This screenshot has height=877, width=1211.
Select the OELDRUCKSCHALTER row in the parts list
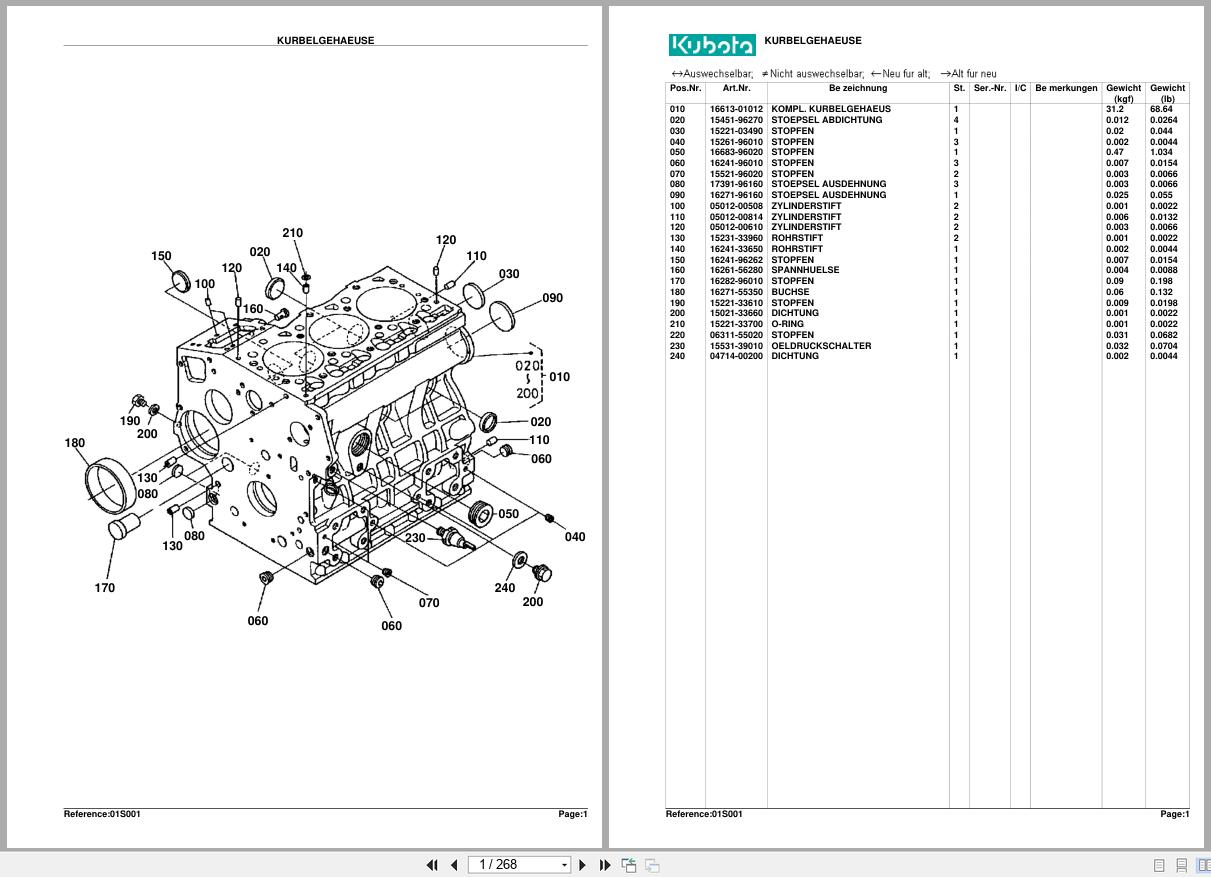point(822,345)
